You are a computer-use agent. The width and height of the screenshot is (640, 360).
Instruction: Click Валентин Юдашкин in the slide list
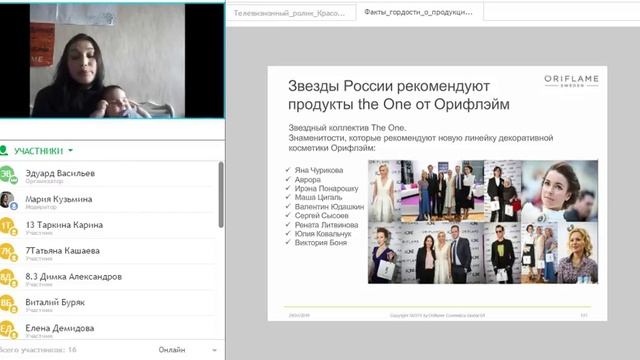click(329, 207)
